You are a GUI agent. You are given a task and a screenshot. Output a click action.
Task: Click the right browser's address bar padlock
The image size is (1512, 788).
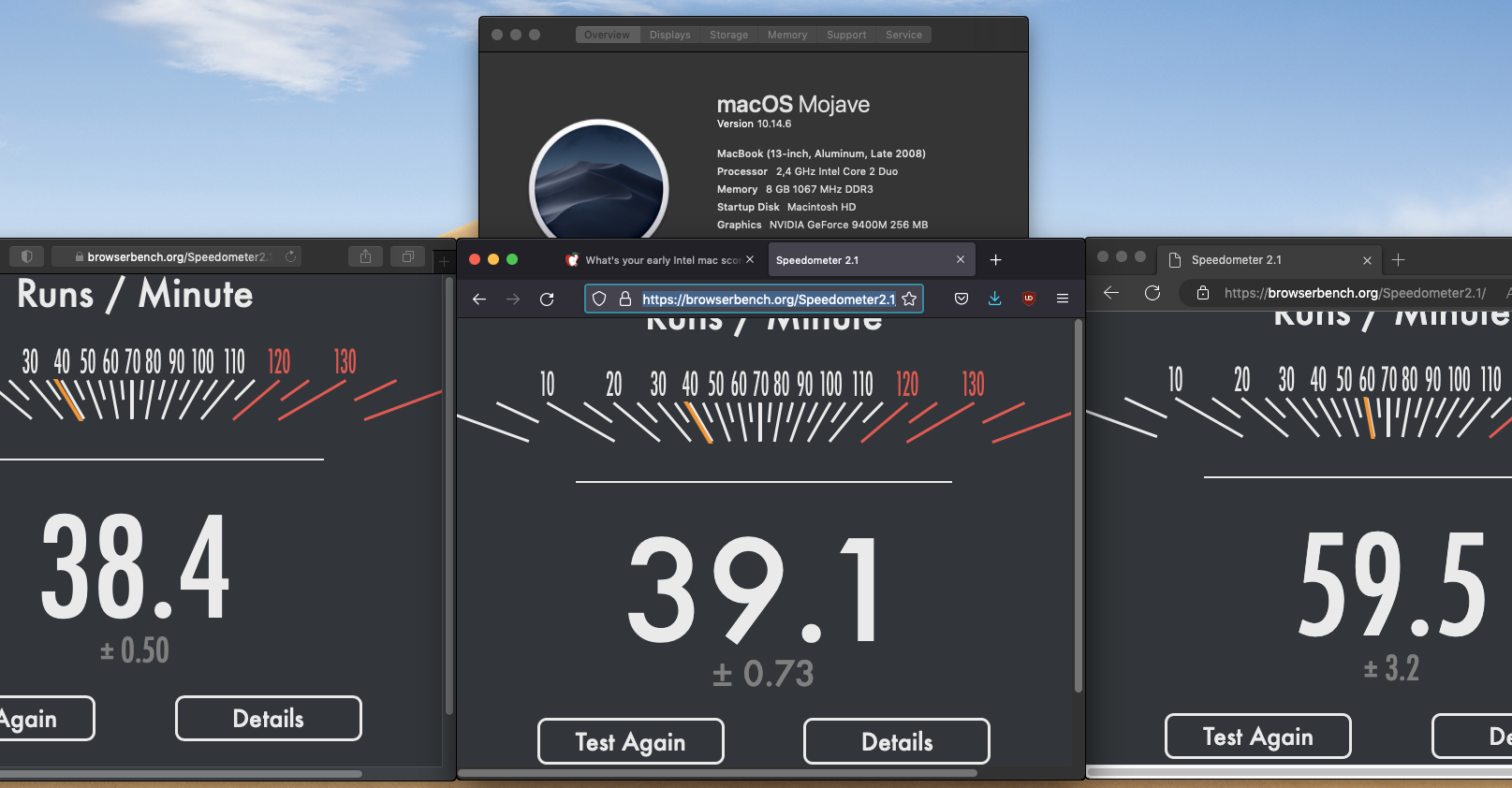1203,293
